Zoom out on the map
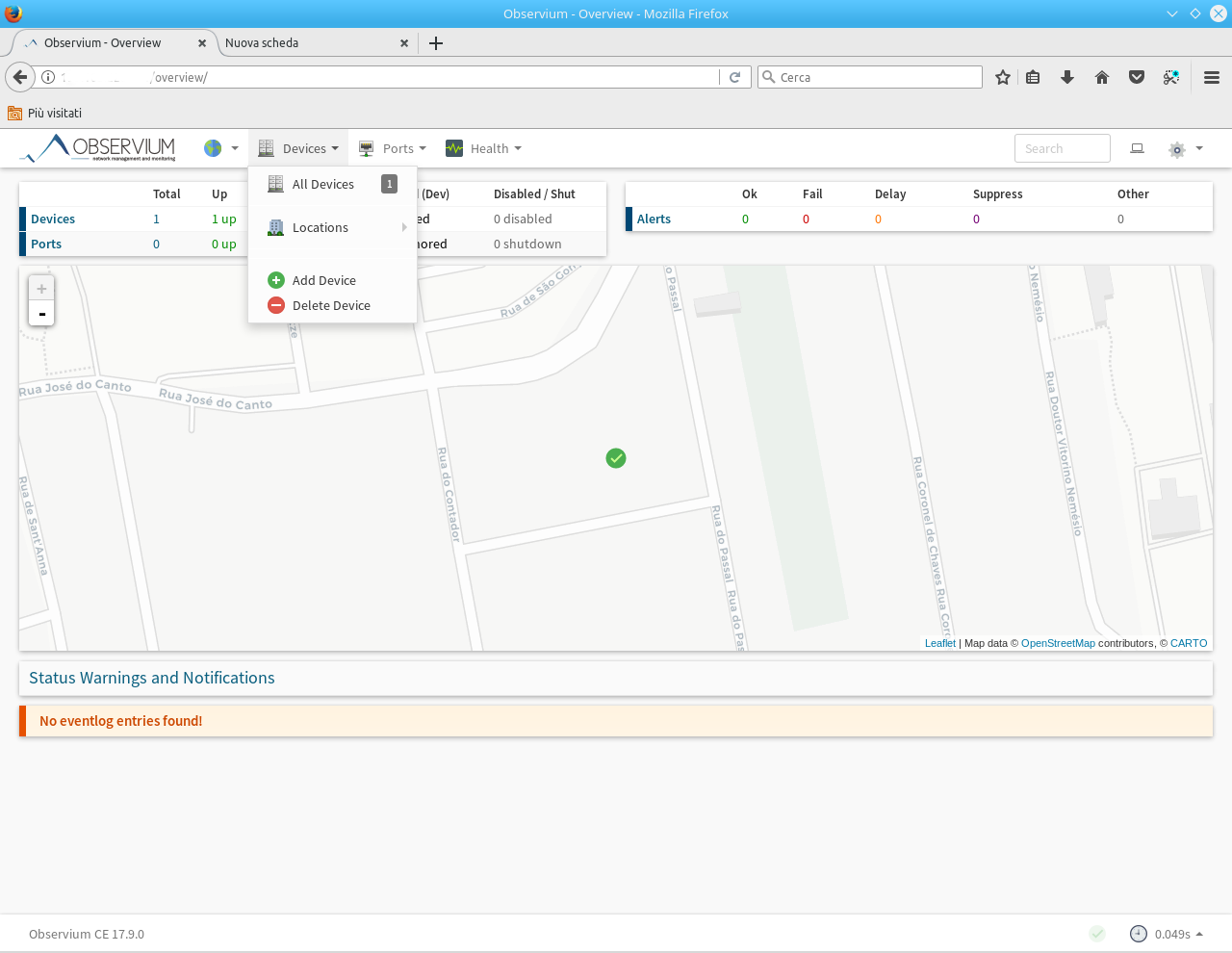 click(41, 313)
